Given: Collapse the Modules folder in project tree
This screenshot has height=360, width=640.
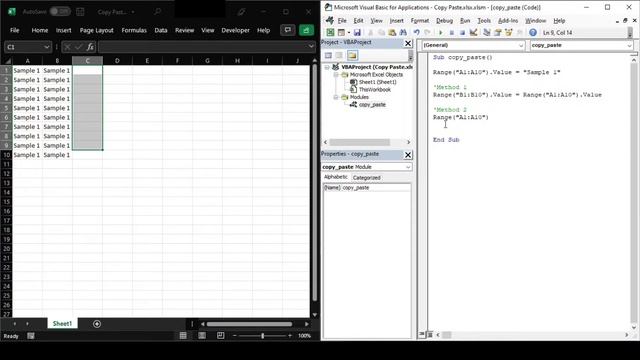Looking at the screenshot, I should (x=336, y=97).
